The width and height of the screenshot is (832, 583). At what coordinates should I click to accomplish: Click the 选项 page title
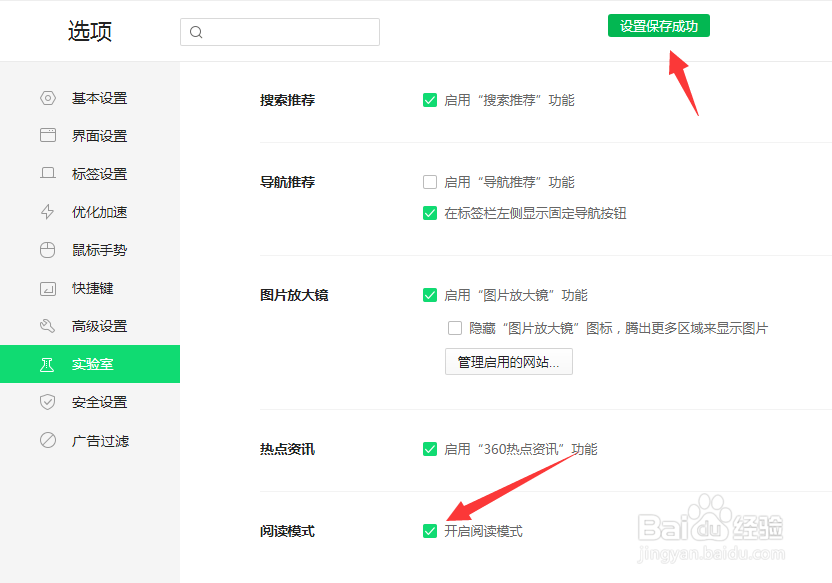[90, 31]
